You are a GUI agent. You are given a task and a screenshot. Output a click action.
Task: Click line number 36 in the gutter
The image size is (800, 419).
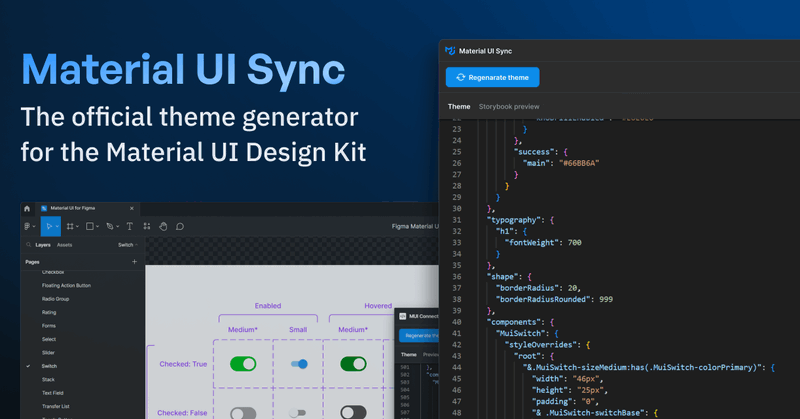457,277
